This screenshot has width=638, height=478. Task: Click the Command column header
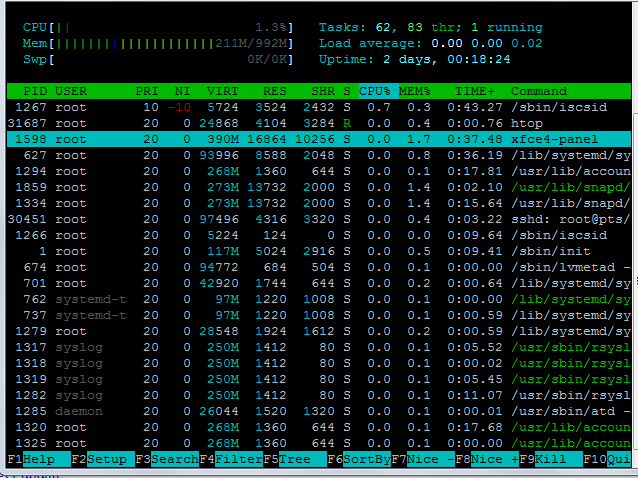540,91
